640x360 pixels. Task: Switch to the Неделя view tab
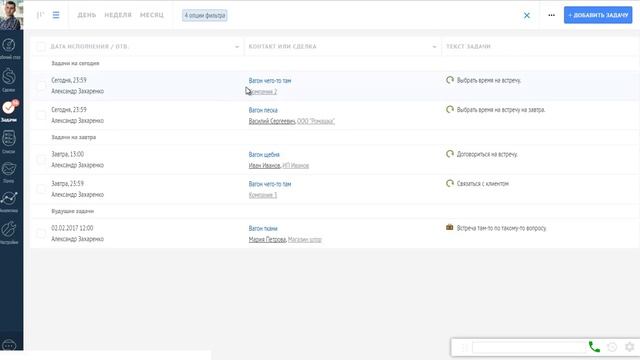(x=118, y=15)
